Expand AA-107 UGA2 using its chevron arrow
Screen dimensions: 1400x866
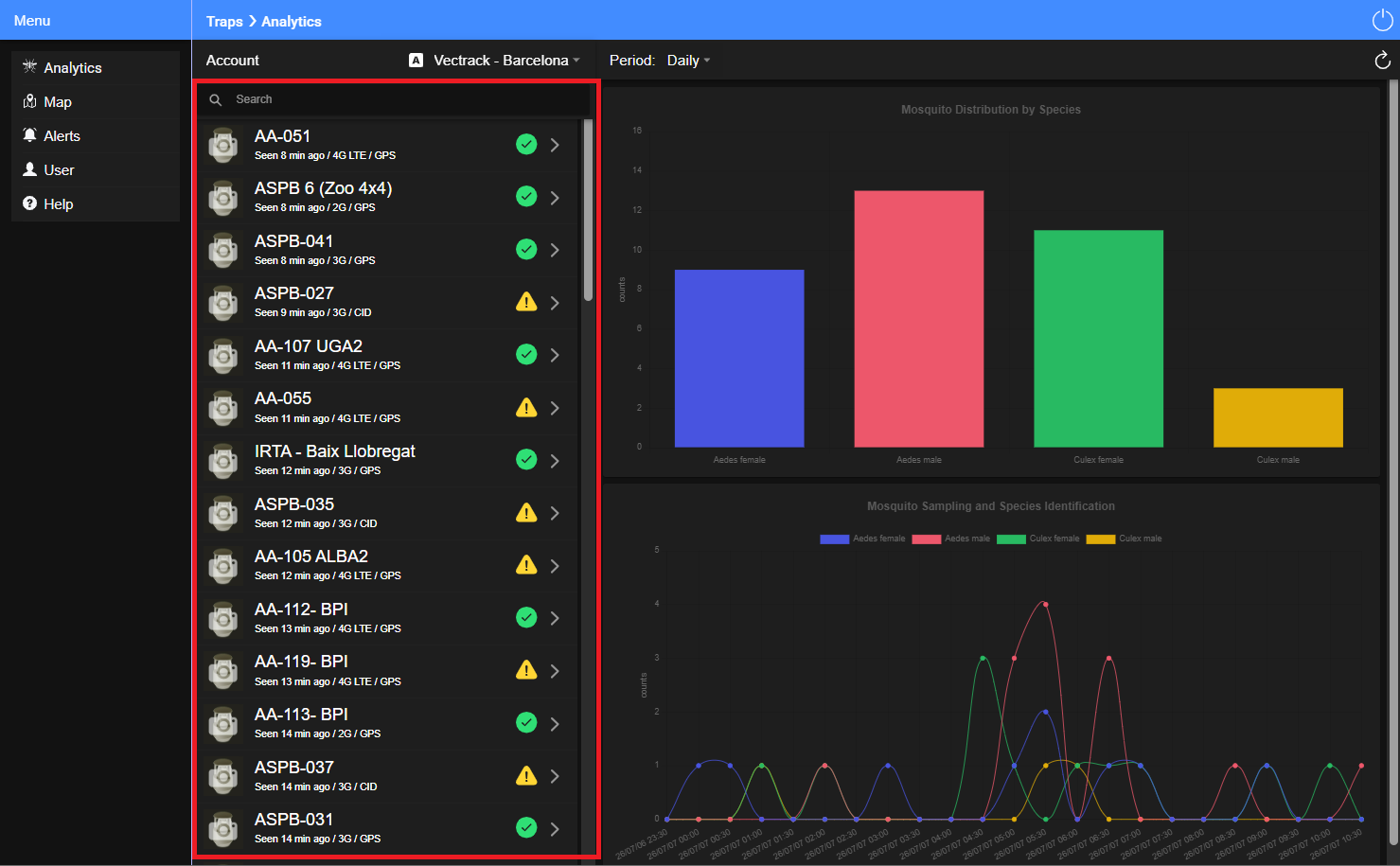555,355
